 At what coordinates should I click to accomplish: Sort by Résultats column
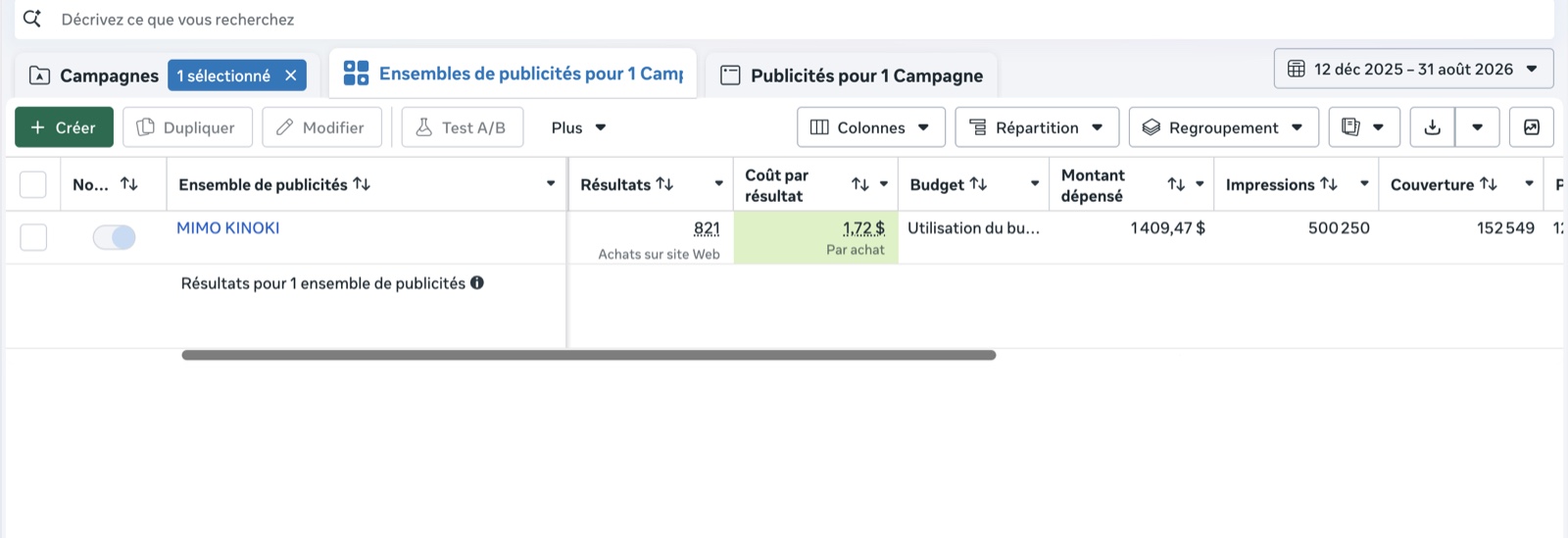pyautogui.click(x=664, y=184)
